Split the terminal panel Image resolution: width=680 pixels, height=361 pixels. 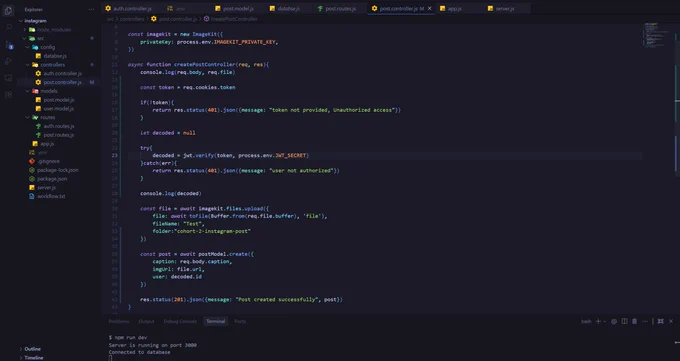[x=624, y=321]
